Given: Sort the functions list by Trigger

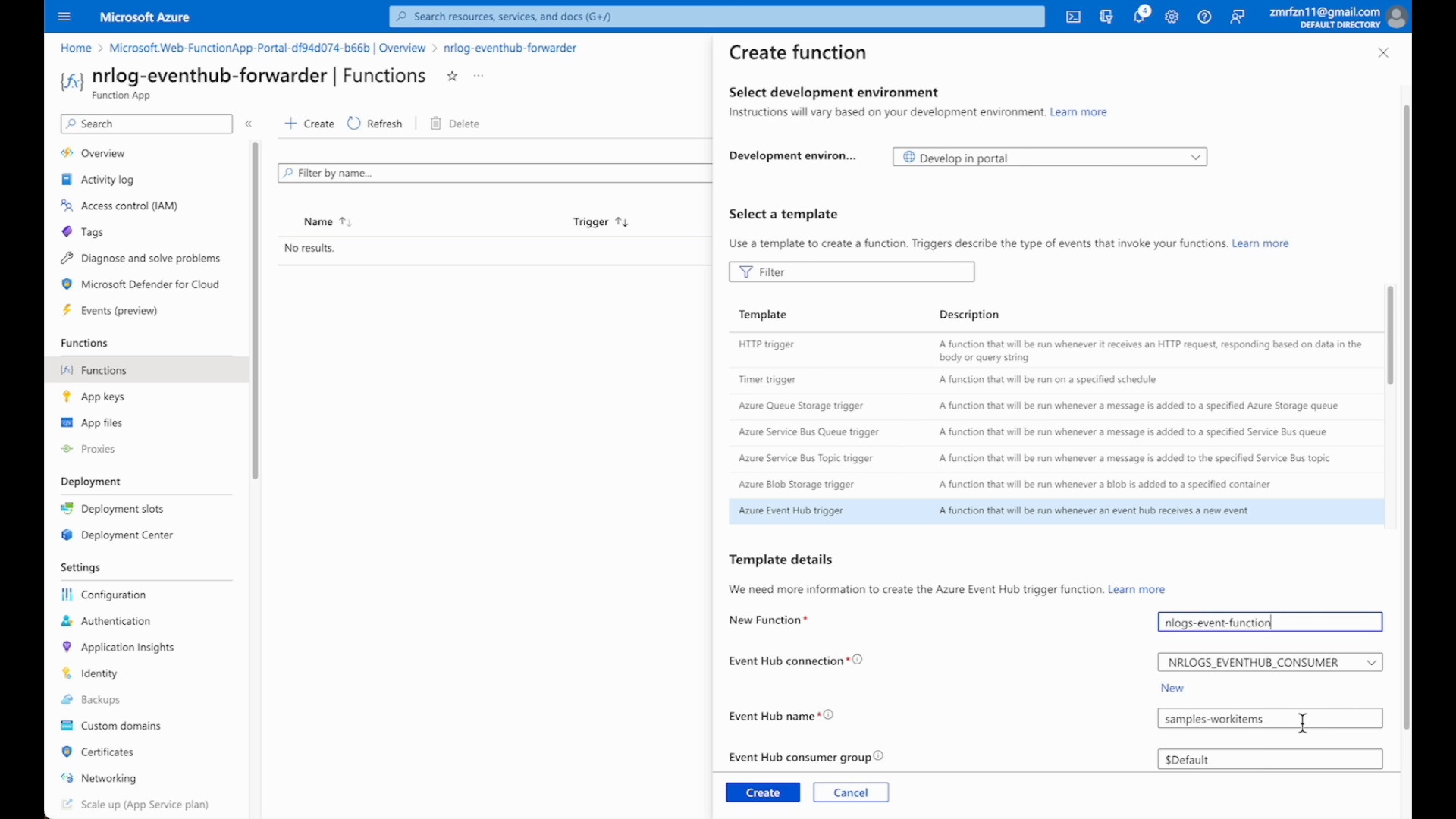Looking at the screenshot, I should pyautogui.click(x=601, y=221).
